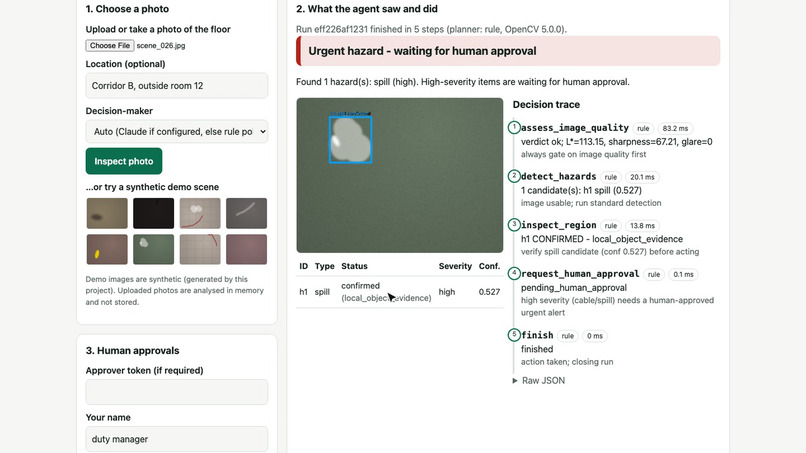Click the 13.8 ms timing badge
Image resolution: width=806 pixels, height=453 pixels.
643,226
